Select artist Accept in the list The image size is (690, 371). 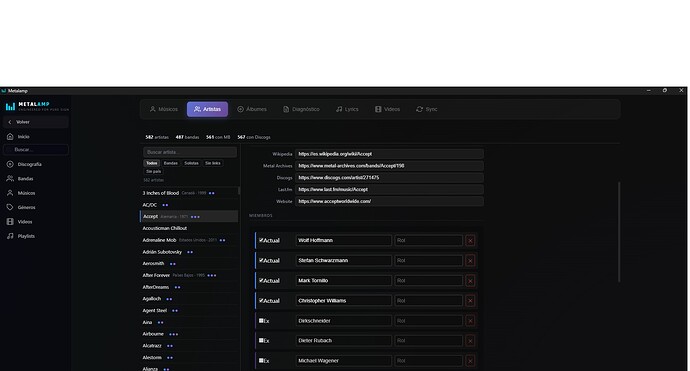[x=189, y=217]
